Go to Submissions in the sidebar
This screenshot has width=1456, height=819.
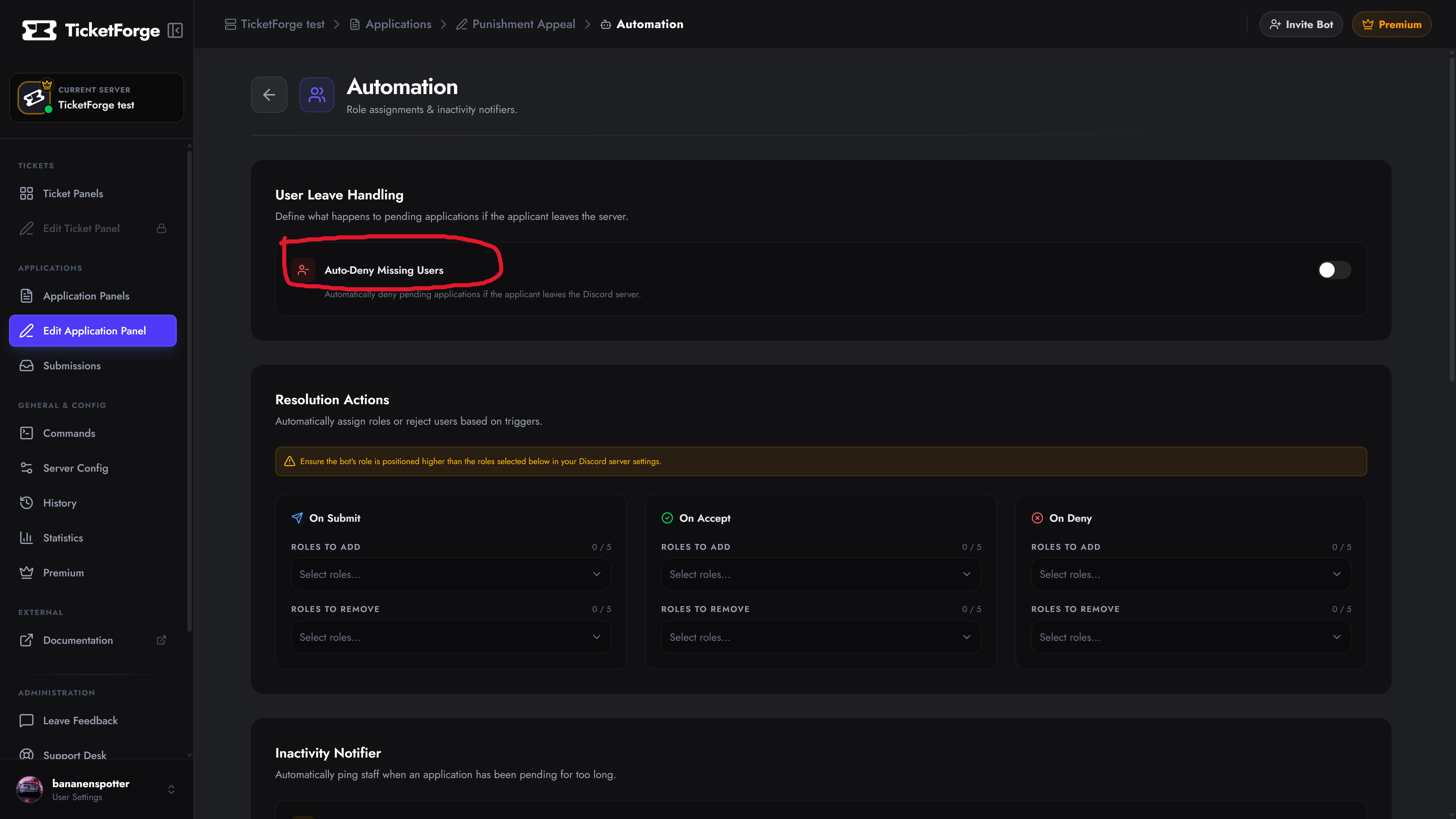[x=93, y=366]
